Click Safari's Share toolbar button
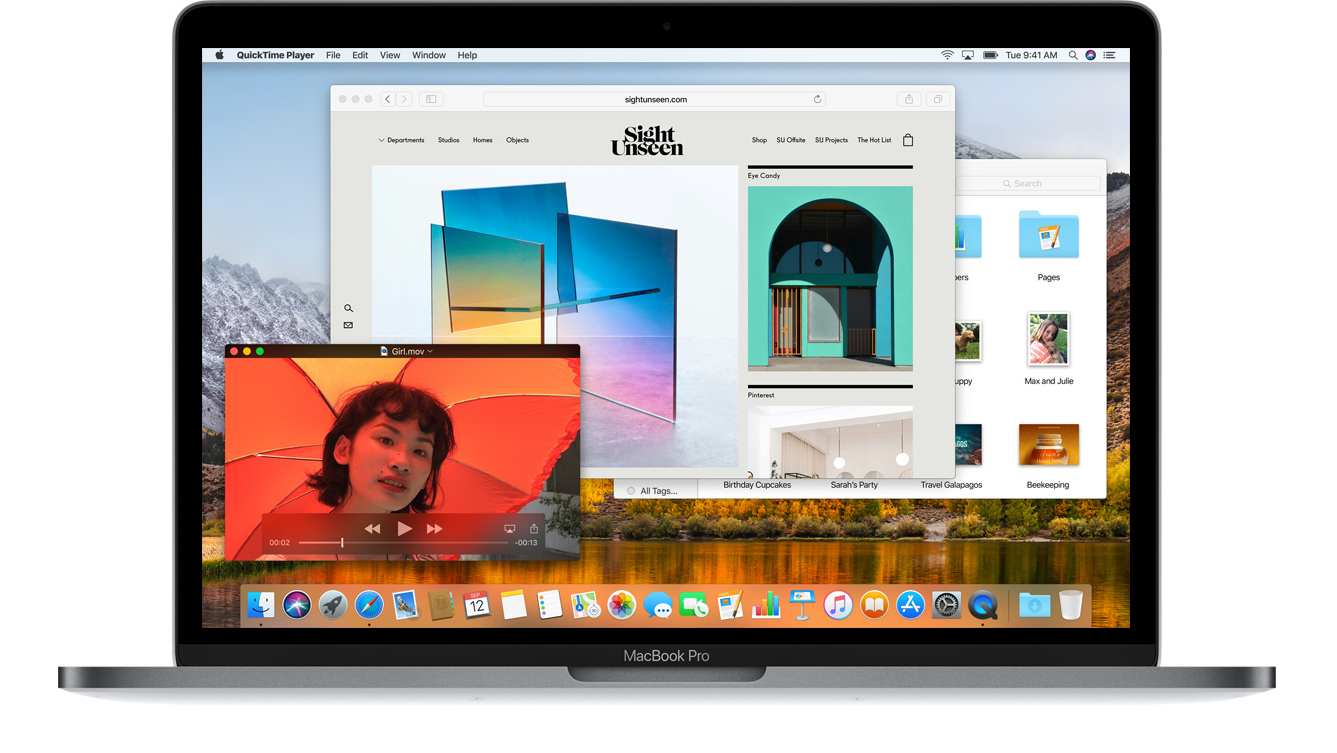This screenshot has height=753, width=1337. 909,99
